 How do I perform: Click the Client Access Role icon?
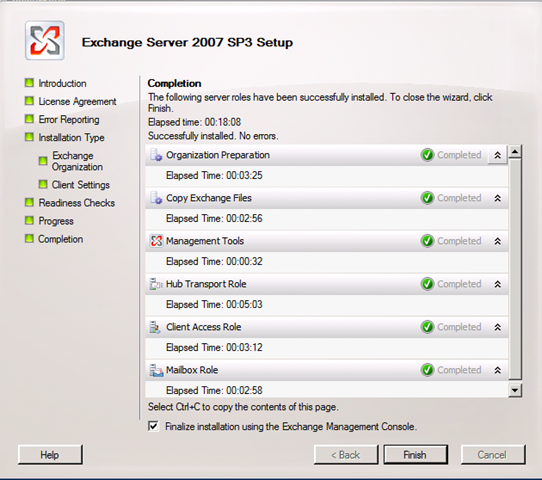(155, 327)
